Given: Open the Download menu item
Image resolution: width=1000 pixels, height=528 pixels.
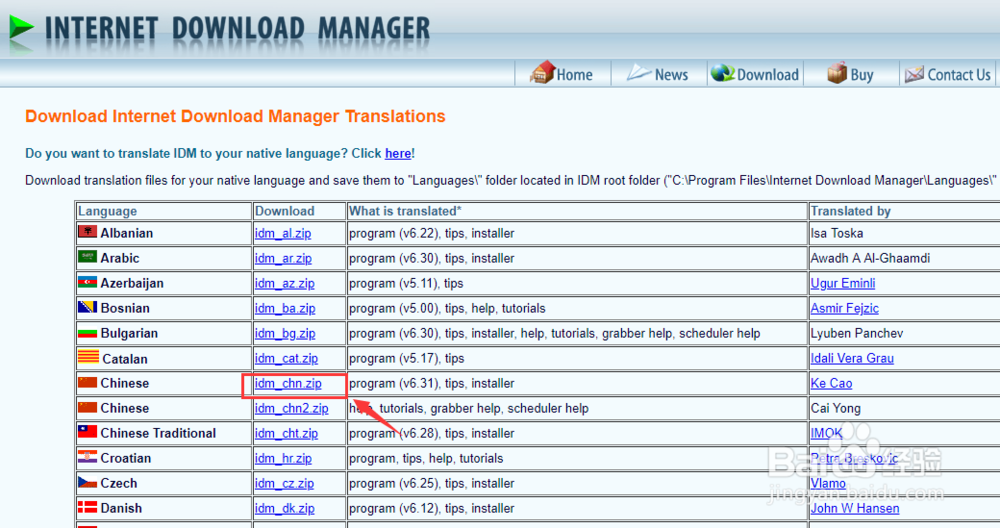Looking at the screenshot, I should (x=768, y=75).
